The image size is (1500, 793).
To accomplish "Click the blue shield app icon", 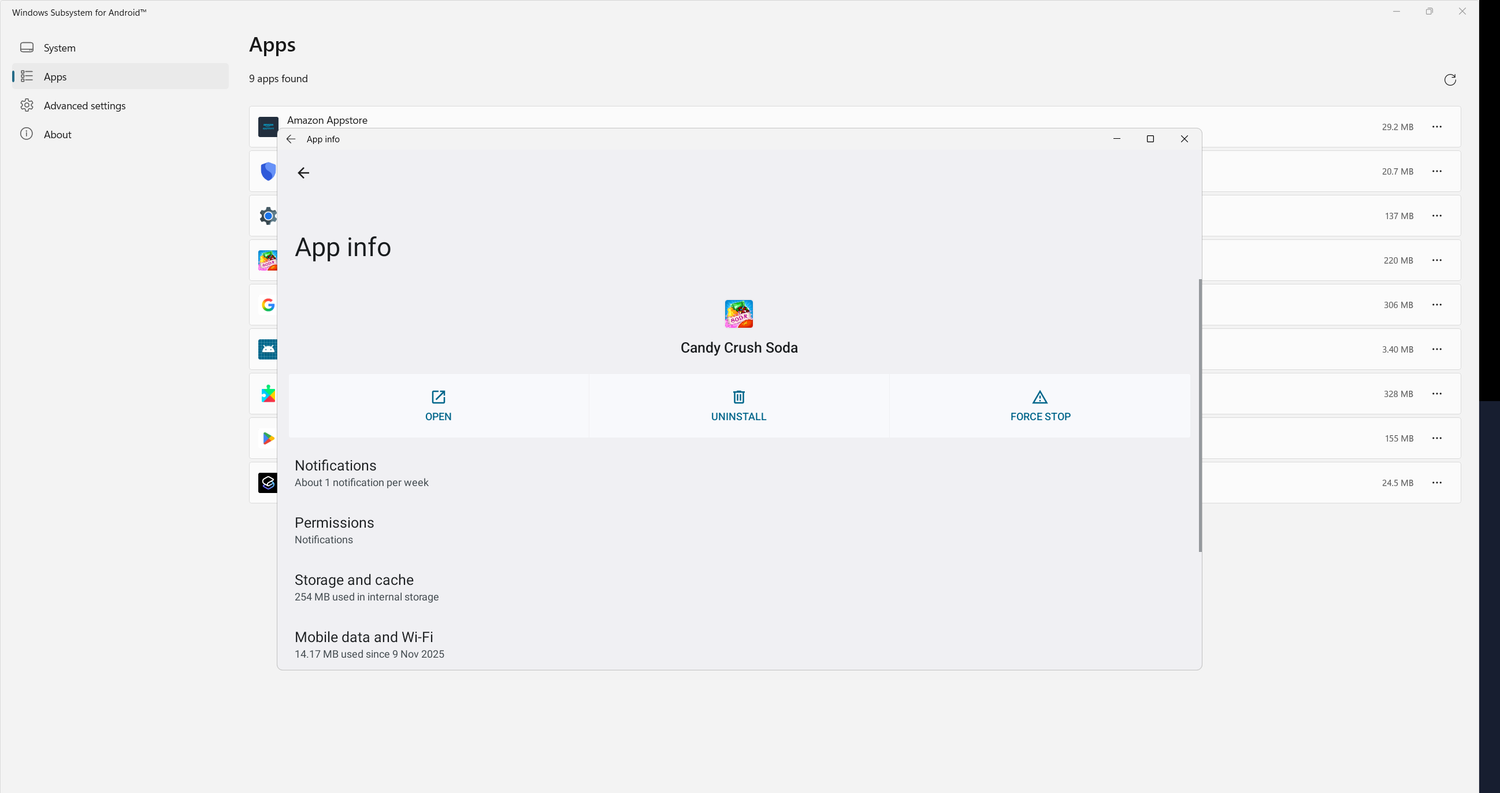I will [x=267, y=171].
